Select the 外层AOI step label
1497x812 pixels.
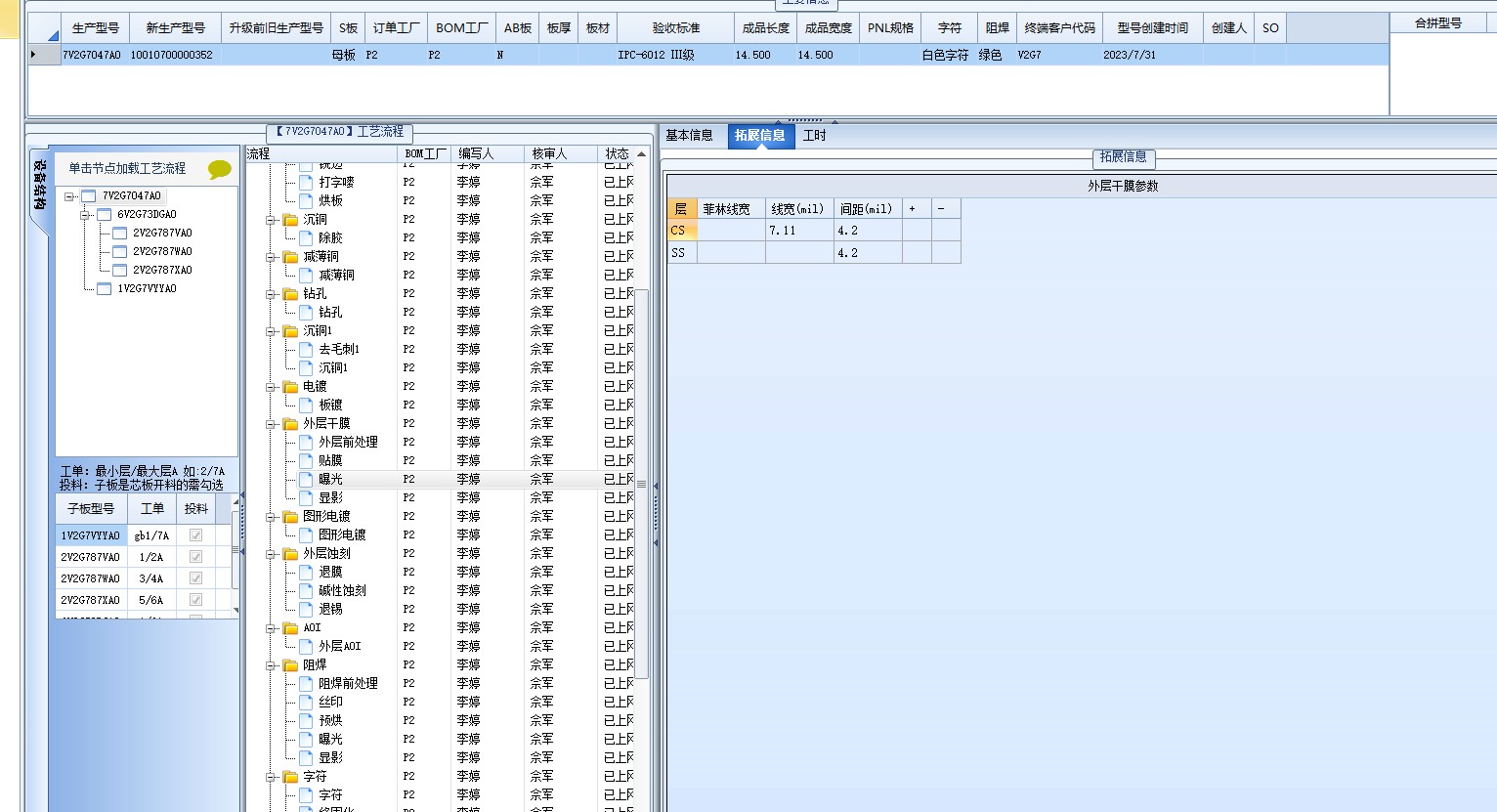pos(339,647)
